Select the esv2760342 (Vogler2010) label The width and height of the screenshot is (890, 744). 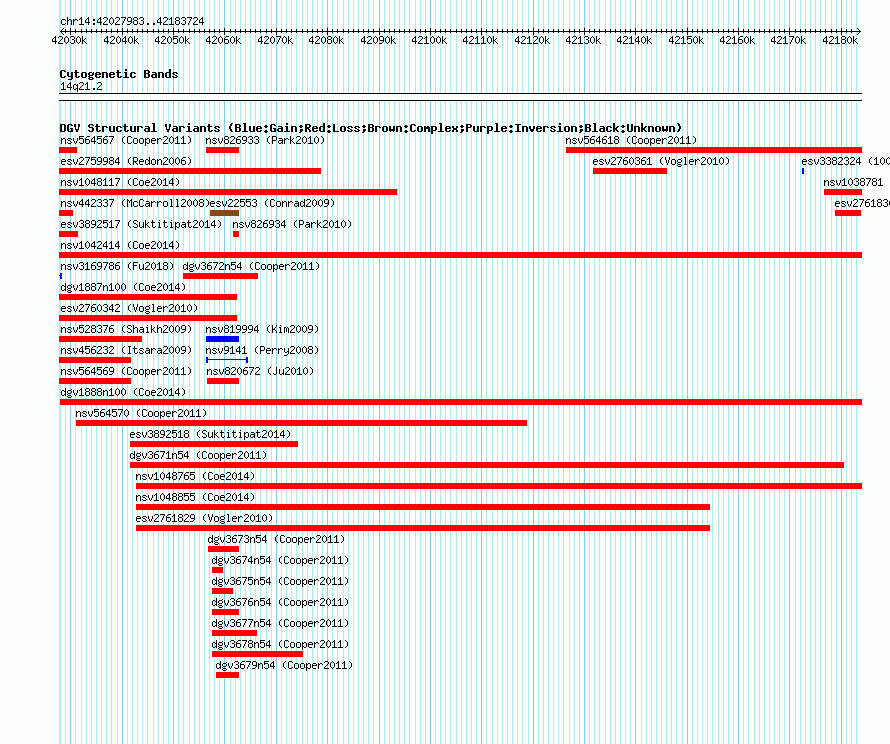[129, 308]
